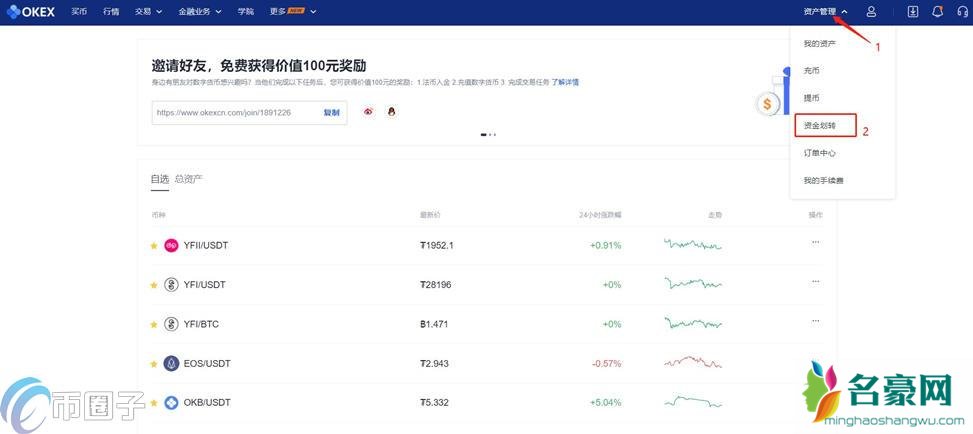This screenshot has width=973, height=434.
Task: Click the download app icon in header
Action: pos(912,12)
